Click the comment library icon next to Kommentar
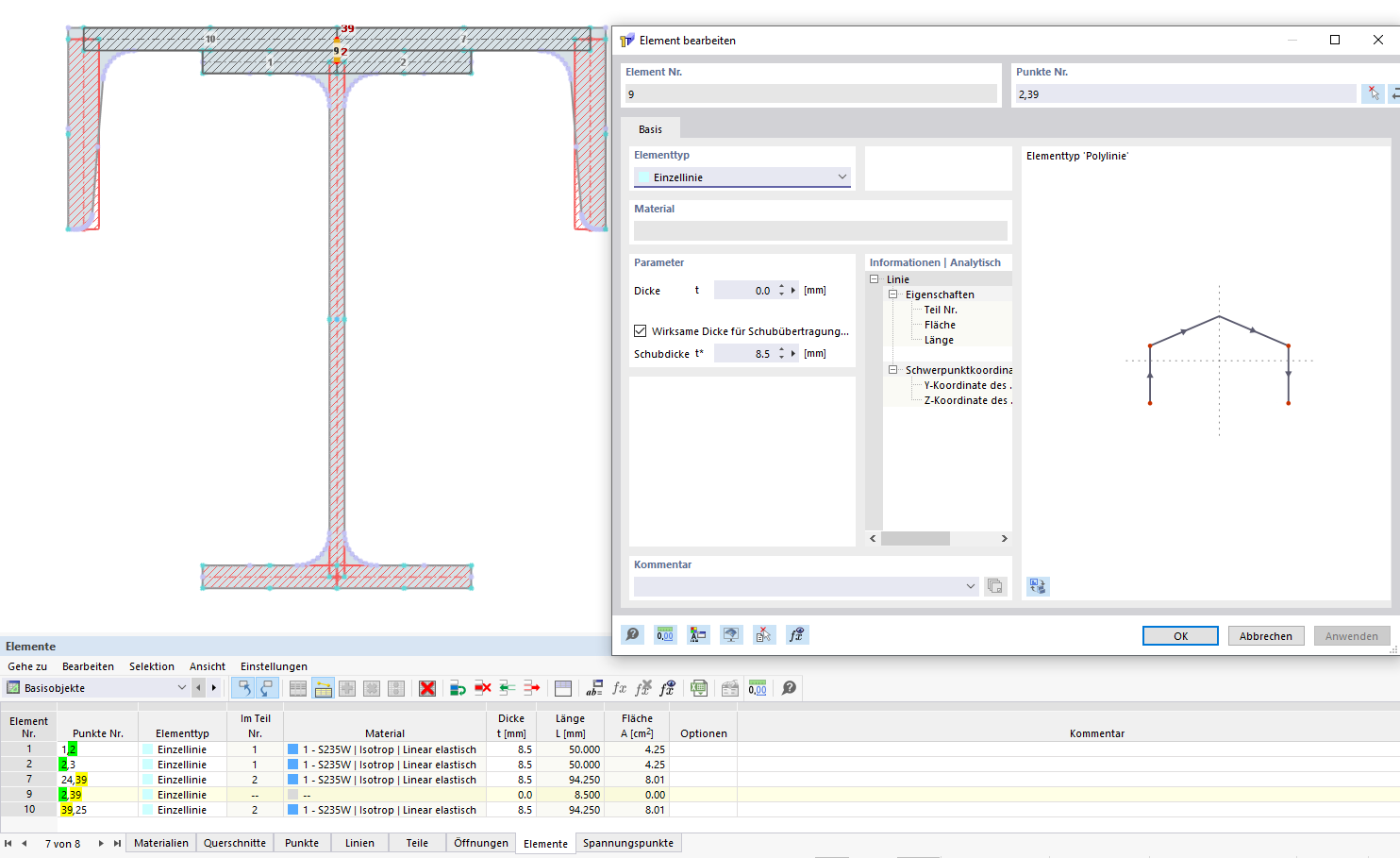This screenshot has width=1400, height=858. tap(994, 586)
